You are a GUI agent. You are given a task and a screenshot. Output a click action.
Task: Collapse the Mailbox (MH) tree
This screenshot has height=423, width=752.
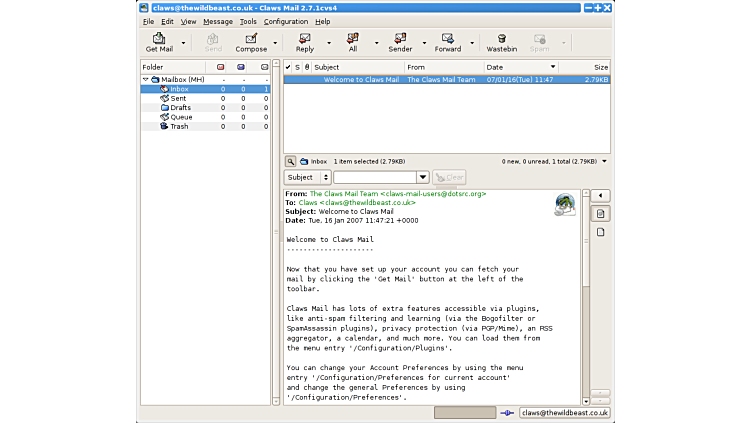145,80
